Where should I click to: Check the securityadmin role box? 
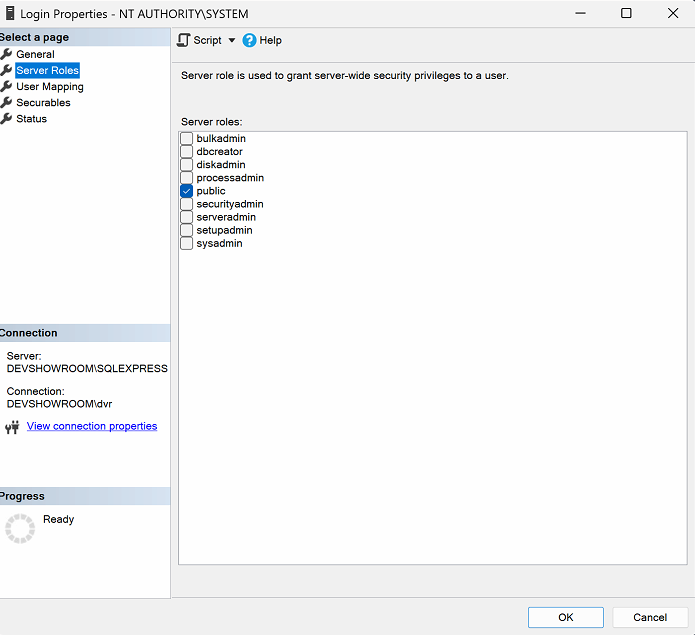click(187, 204)
